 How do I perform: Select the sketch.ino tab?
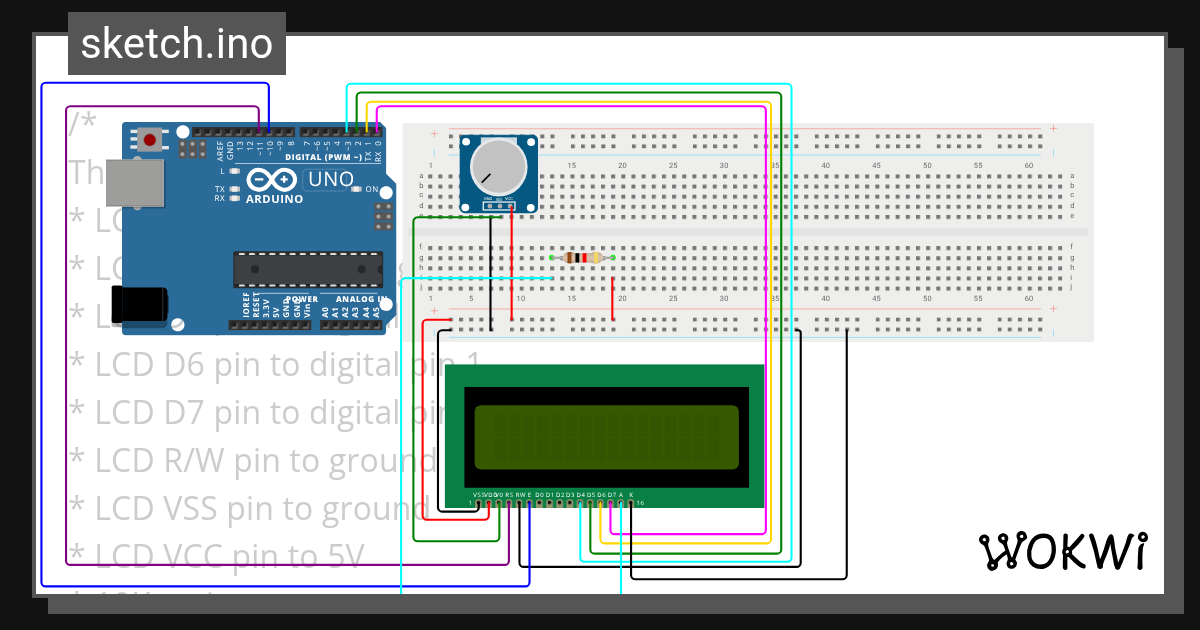pos(176,43)
